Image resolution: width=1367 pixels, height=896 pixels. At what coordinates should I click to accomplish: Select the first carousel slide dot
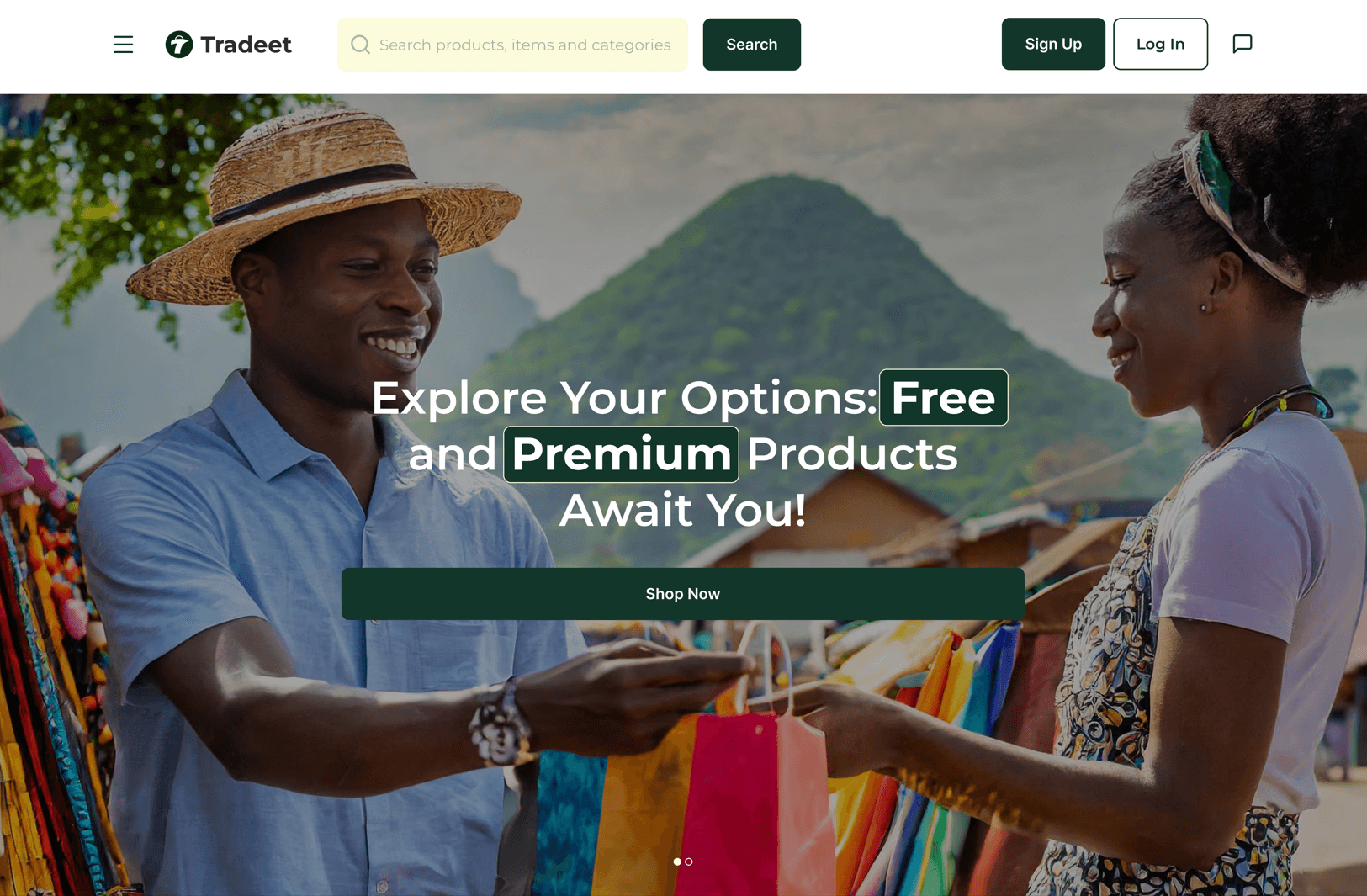click(677, 862)
